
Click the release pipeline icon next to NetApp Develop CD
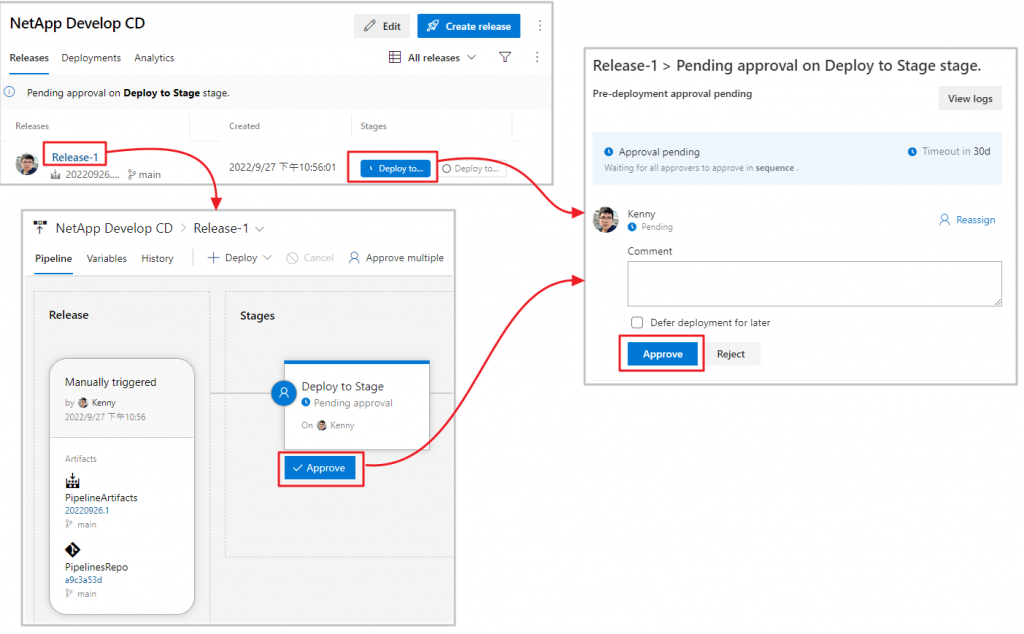(x=40, y=227)
